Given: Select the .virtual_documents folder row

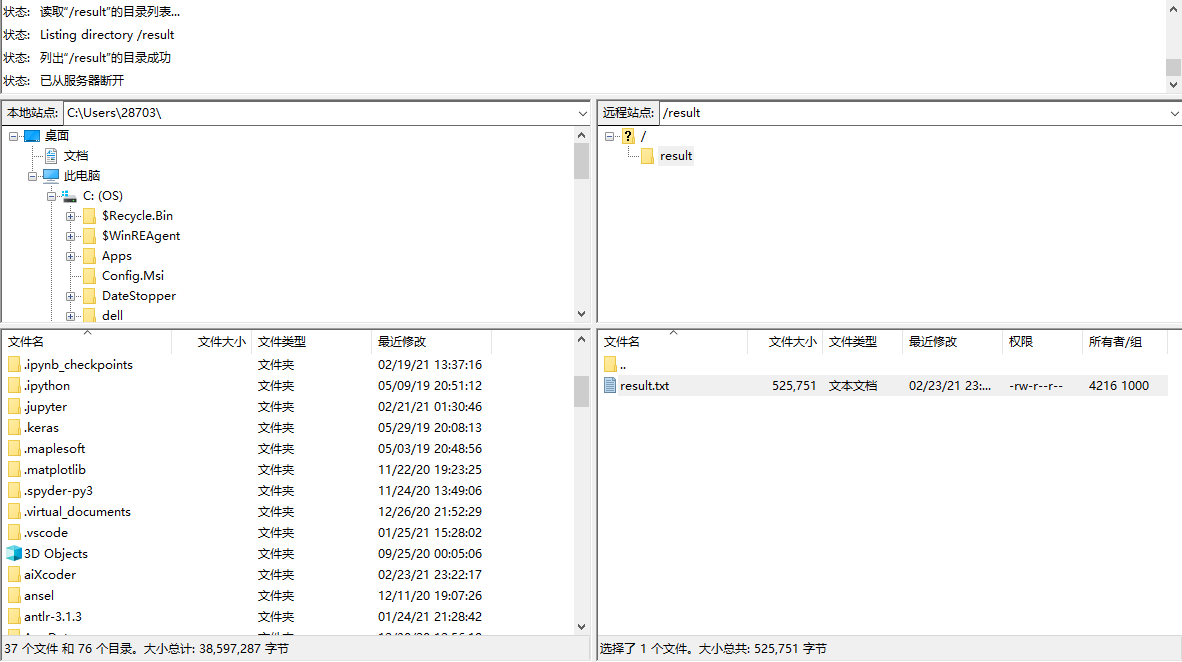Looking at the screenshot, I should [x=287, y=511].
